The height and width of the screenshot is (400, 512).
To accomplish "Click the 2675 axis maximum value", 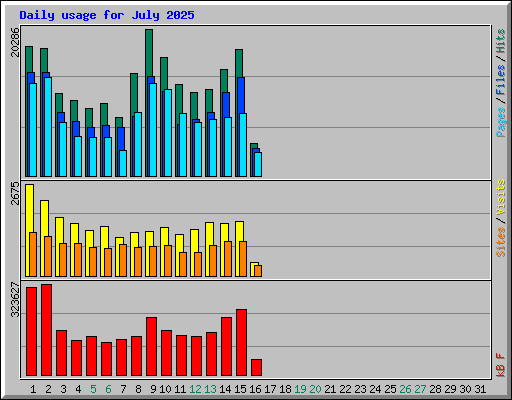I will [x=15, y=193].
